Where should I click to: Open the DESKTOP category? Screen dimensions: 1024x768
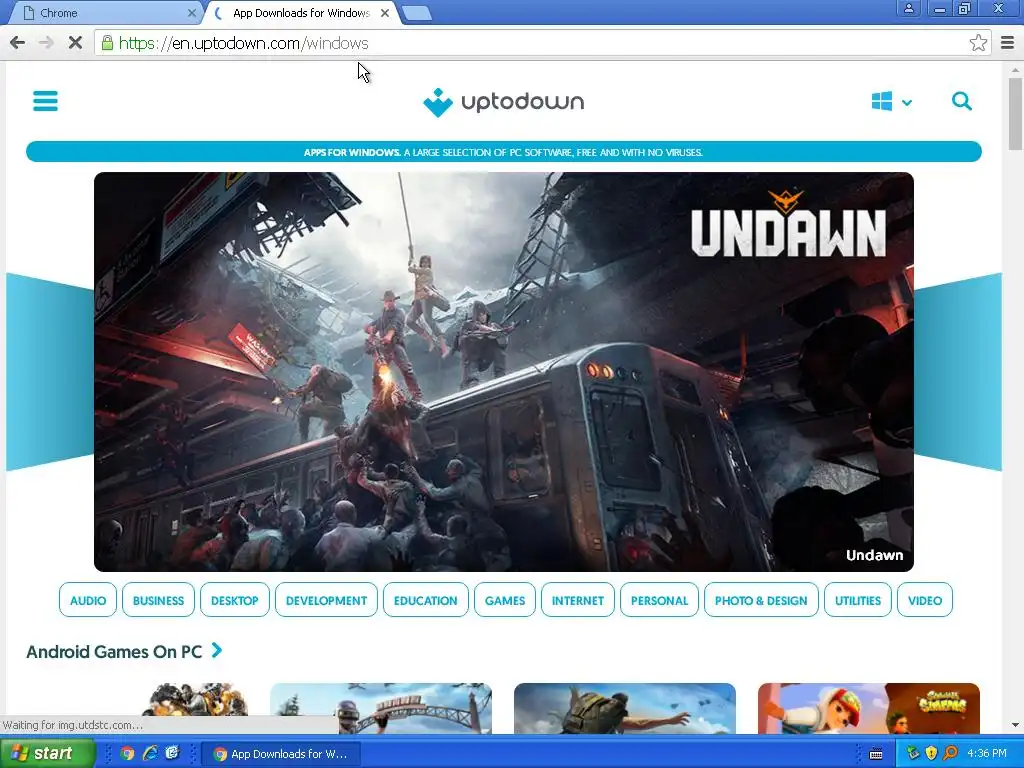[x=234, y=600]
